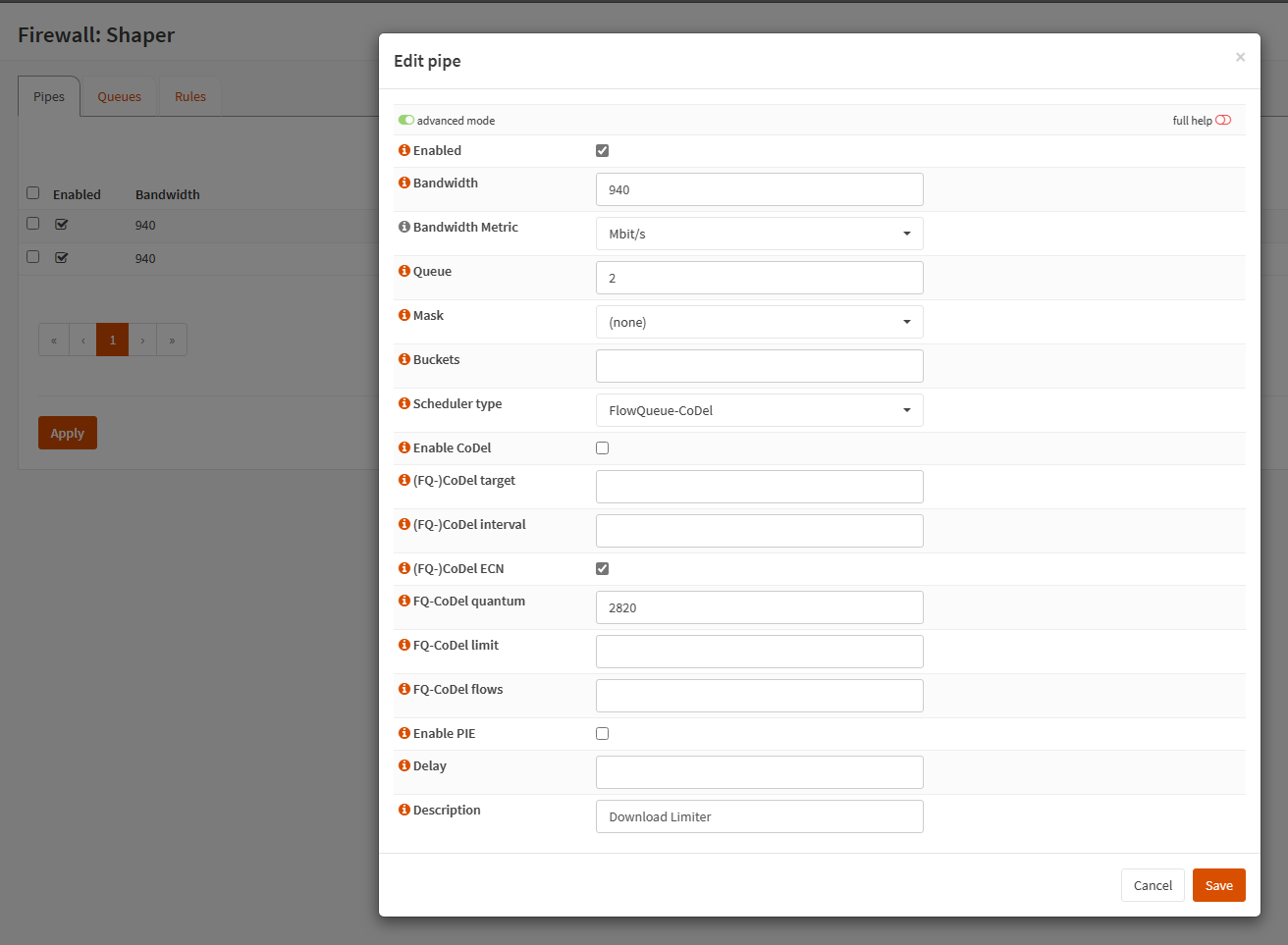
Task: Click the info icon beside Bandwidth
Action: tap(403, 183)
